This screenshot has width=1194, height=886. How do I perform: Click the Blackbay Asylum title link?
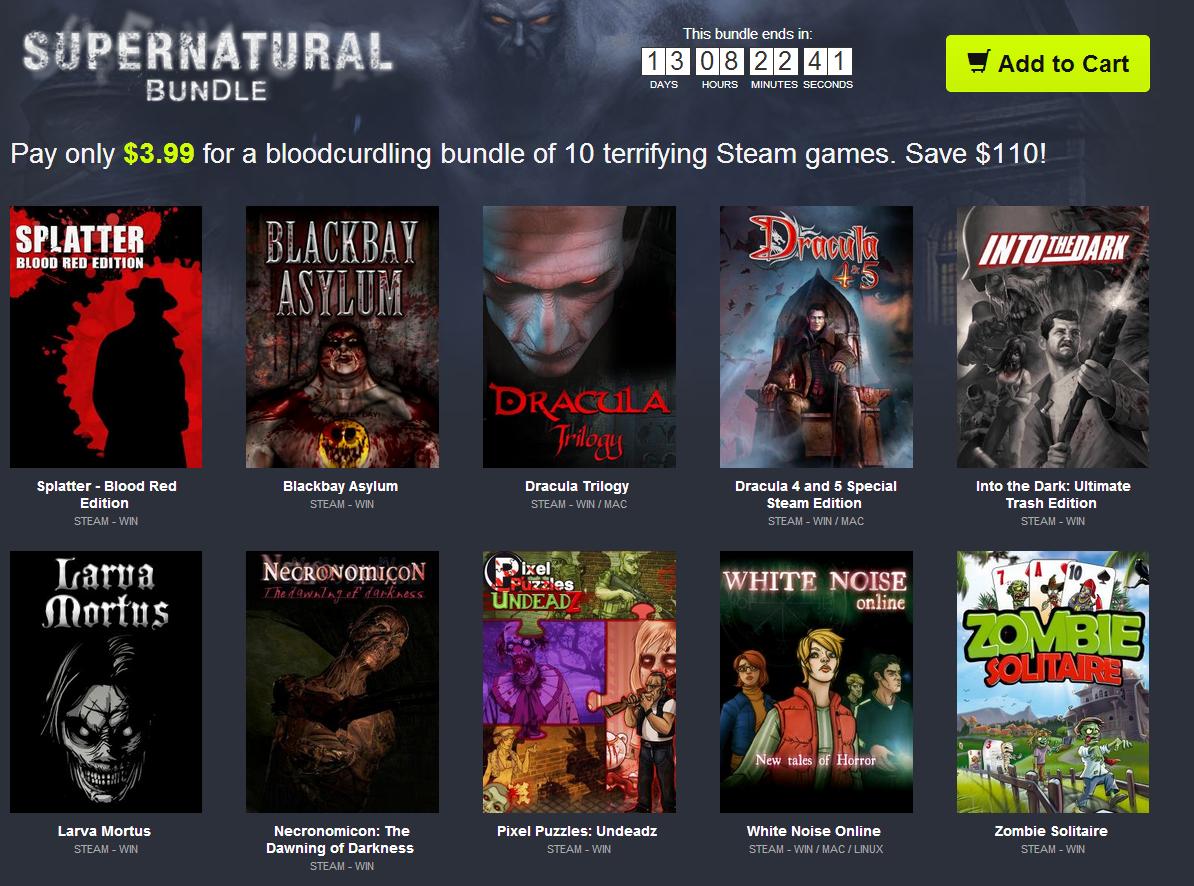click(340, 486)
